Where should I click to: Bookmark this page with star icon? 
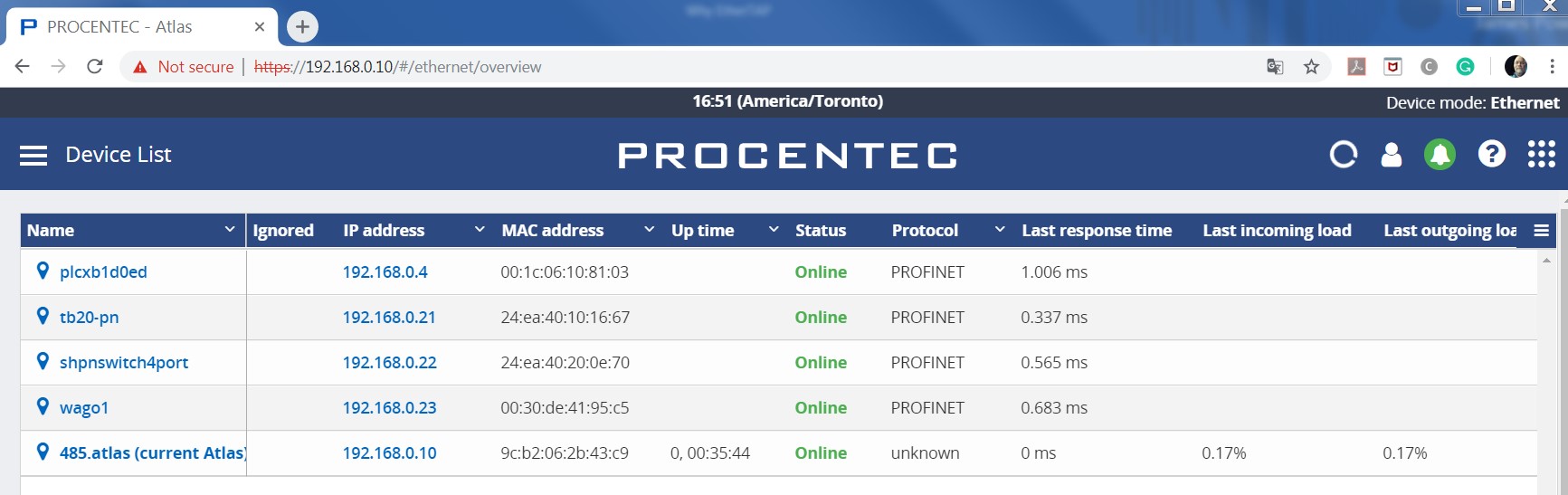pos(1311,67)
